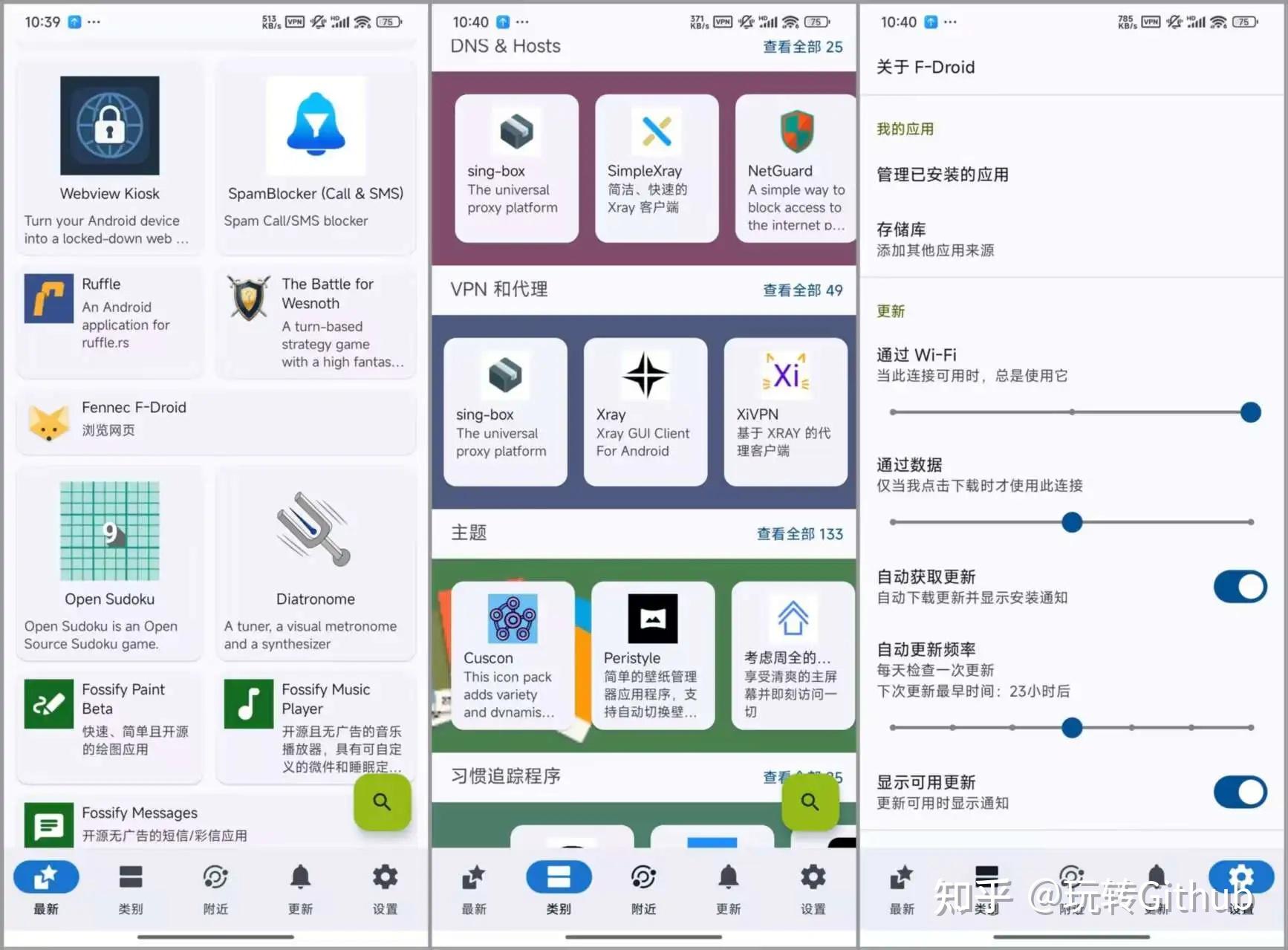The image size is (1288, 950).
Task: Open 设置 tab on the 最新 screen
Action: point(385,888)
